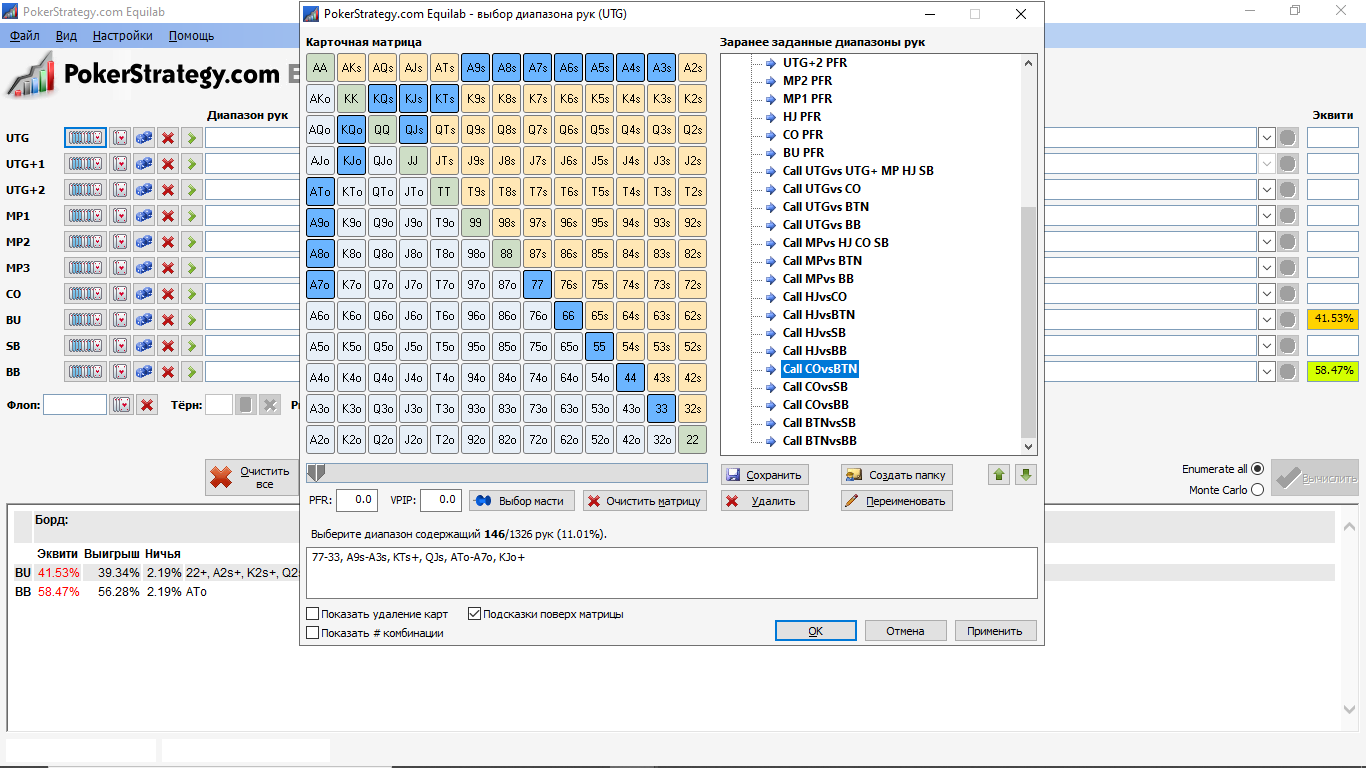Viewport: 1366px width, 768px height.
Task: Select the Call UTGvs CO preset range
Action: 821,189
